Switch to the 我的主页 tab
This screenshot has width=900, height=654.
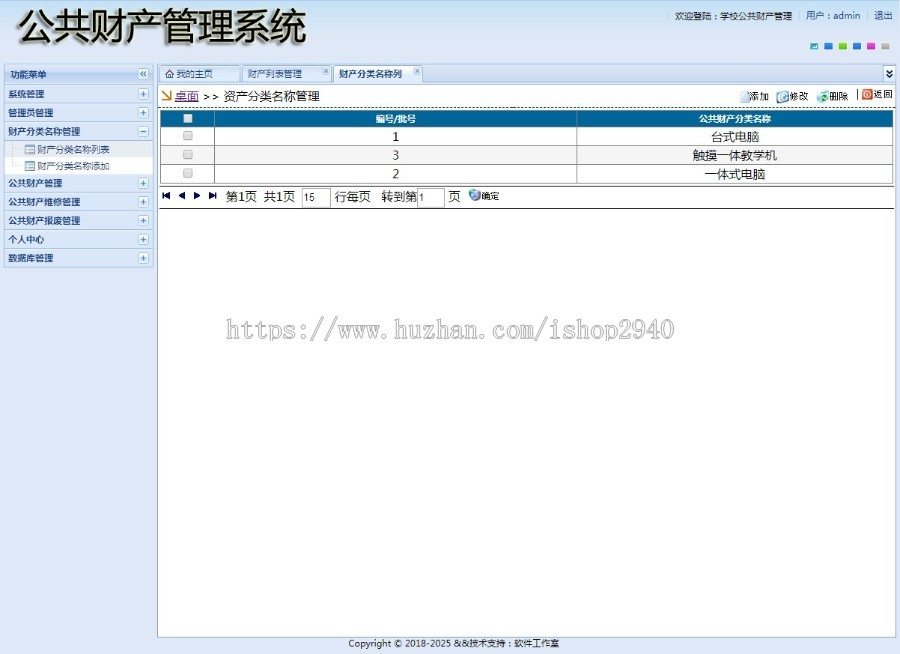click(199, 74)
